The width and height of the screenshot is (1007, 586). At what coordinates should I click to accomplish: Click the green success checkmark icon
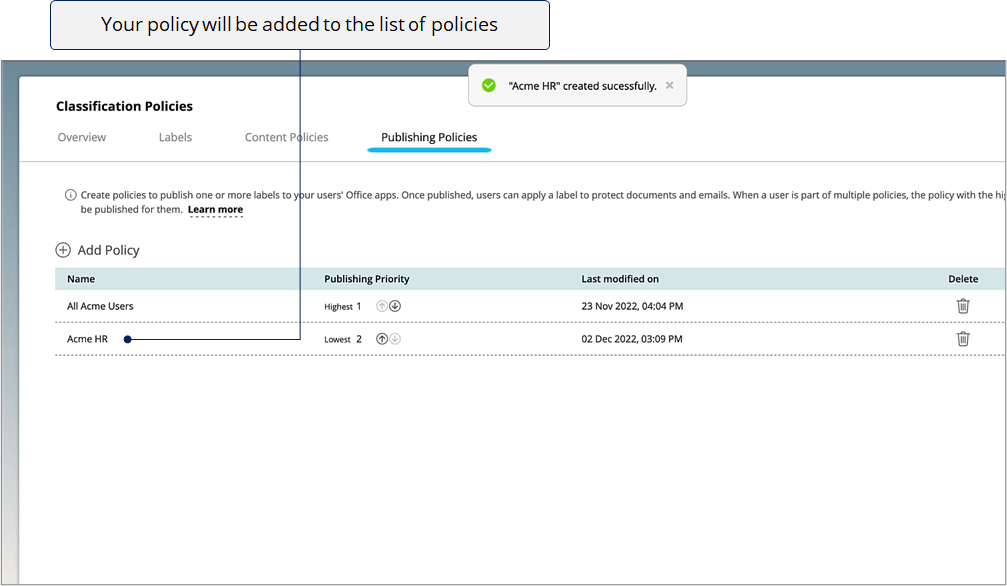489,85
